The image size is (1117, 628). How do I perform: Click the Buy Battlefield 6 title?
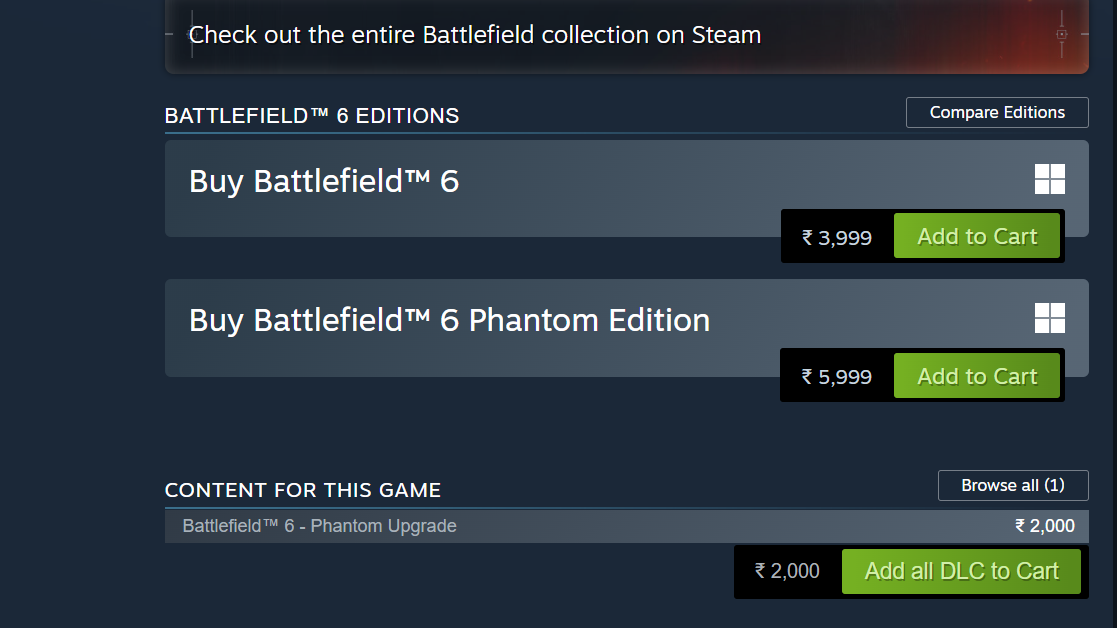pyautogui.click(x=324, y=181)
